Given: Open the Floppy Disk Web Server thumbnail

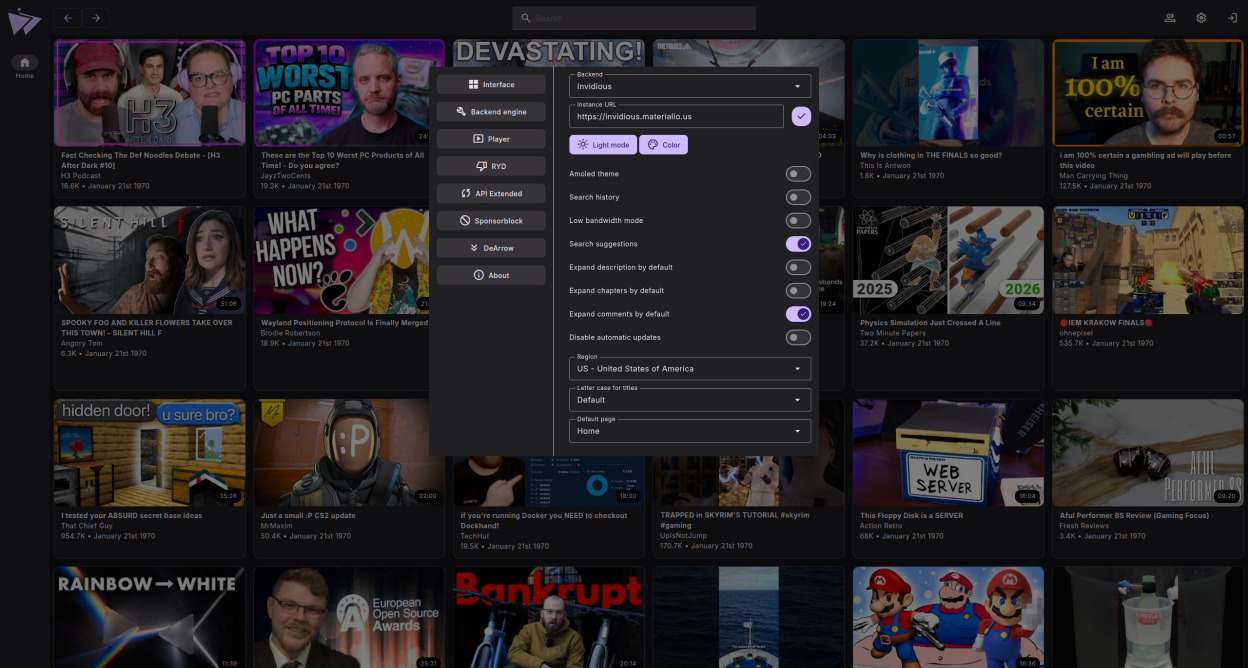Looking at the screenshot, I should (x=948, y=453).
